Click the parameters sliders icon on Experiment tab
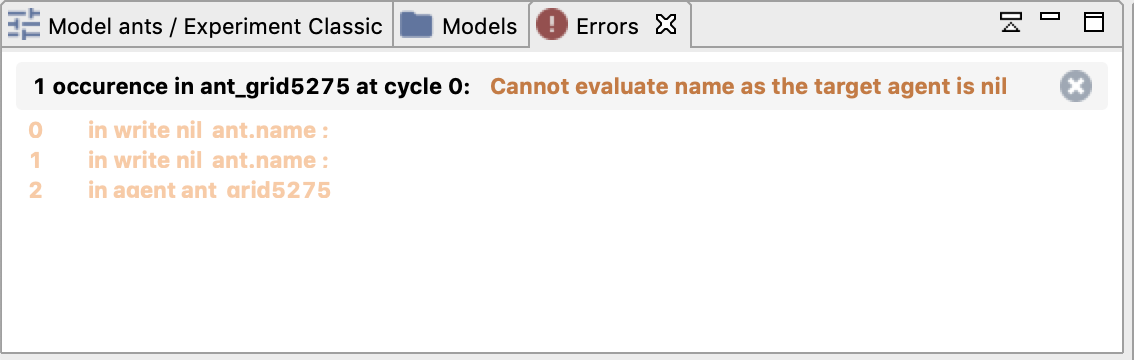This screenshot has width=1134, height=360. pyautogui.click(x=23, y=25)
